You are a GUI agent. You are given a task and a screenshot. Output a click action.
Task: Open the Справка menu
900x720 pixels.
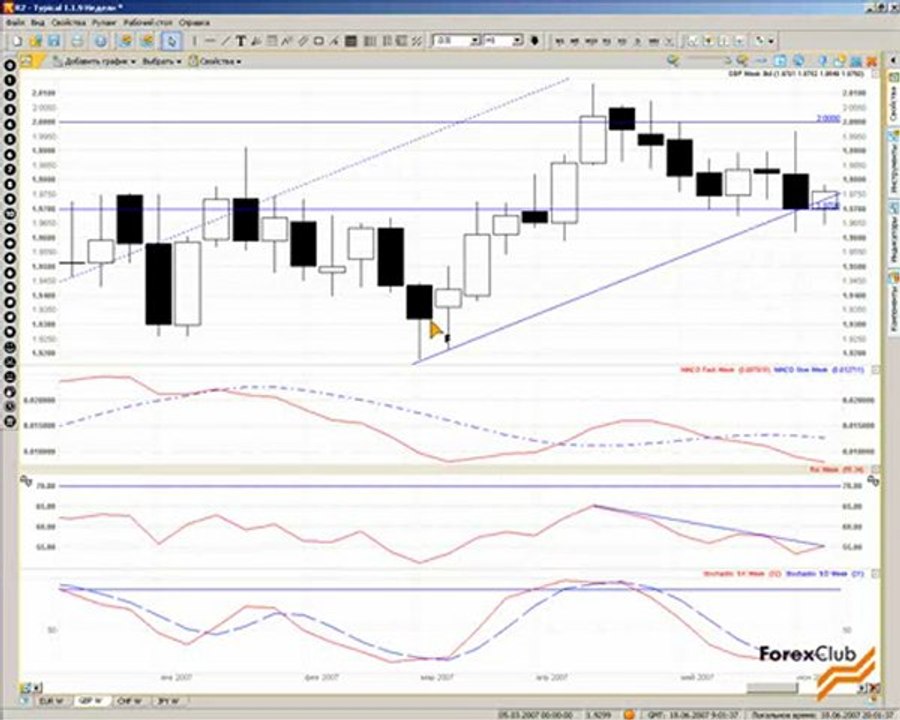tap(195, 23)
